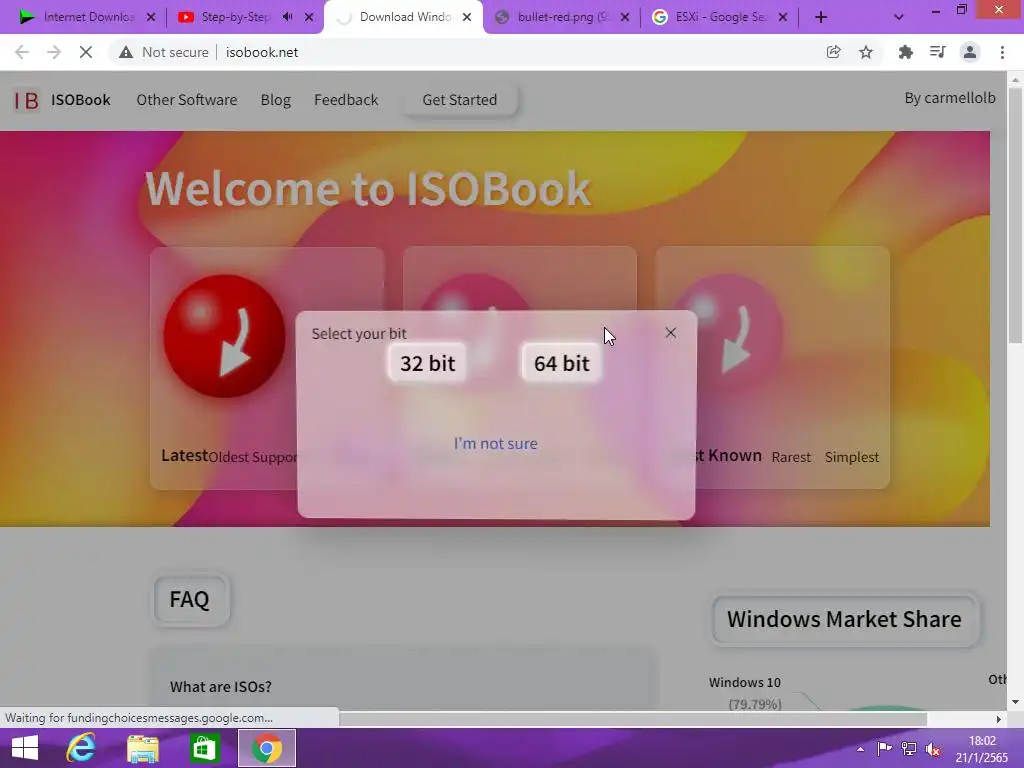Image resolution: width=1024 pixels, height=768 pixels.
Task: Click the Get Started button
Action: pyautogui.click(x=460, y=100)
